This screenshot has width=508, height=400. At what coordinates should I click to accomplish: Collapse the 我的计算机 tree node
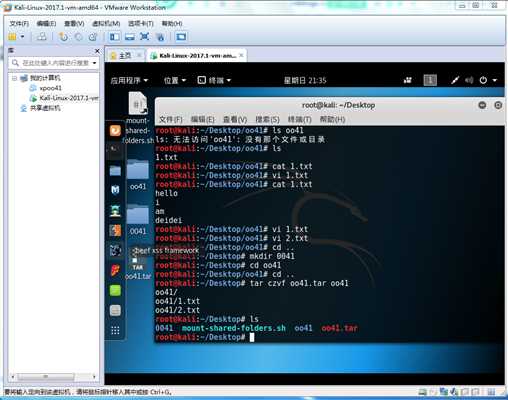pyautogui.click(x=14, y=78)
